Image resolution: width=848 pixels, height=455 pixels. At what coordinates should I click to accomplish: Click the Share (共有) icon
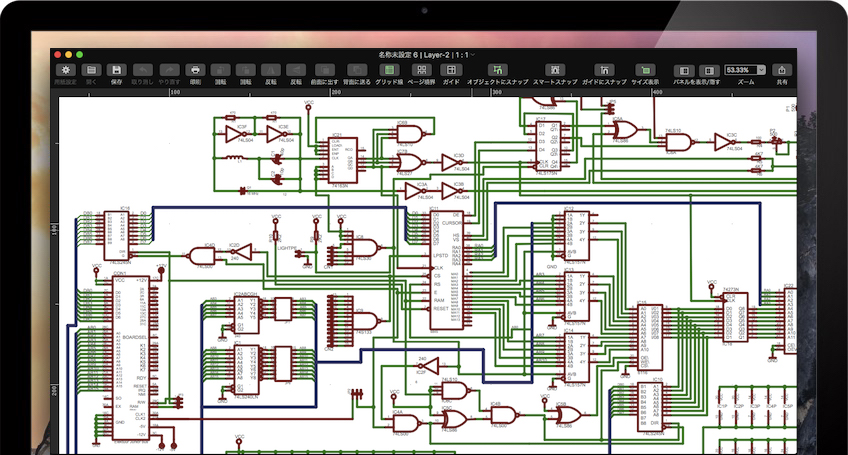782,70
